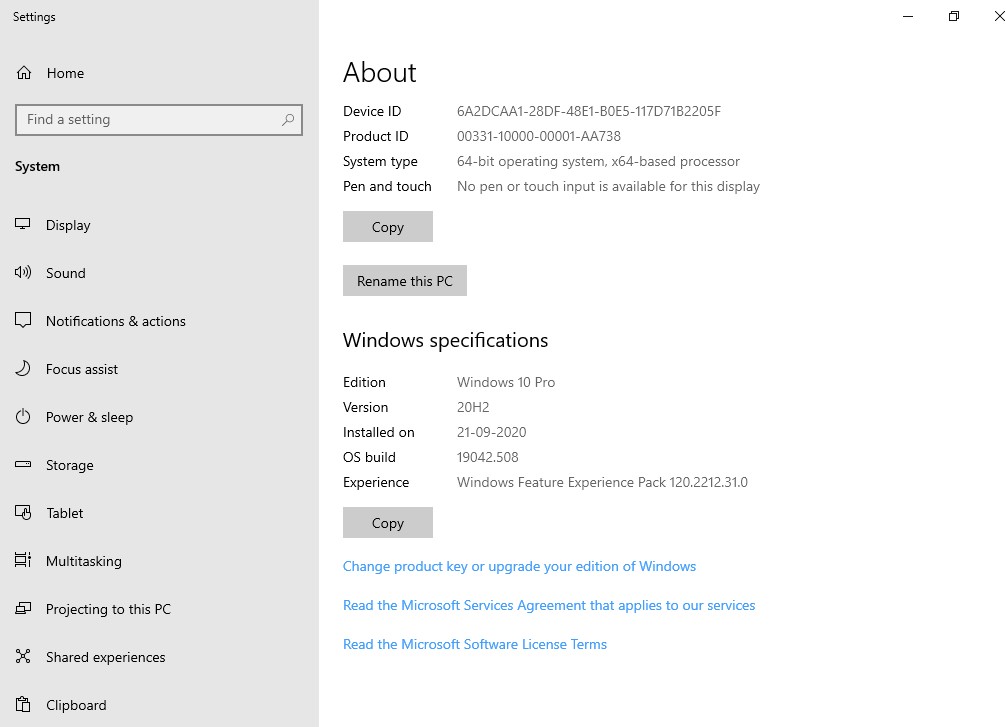
Task: Open the Display settings page
Action: (x=159, y=225)
